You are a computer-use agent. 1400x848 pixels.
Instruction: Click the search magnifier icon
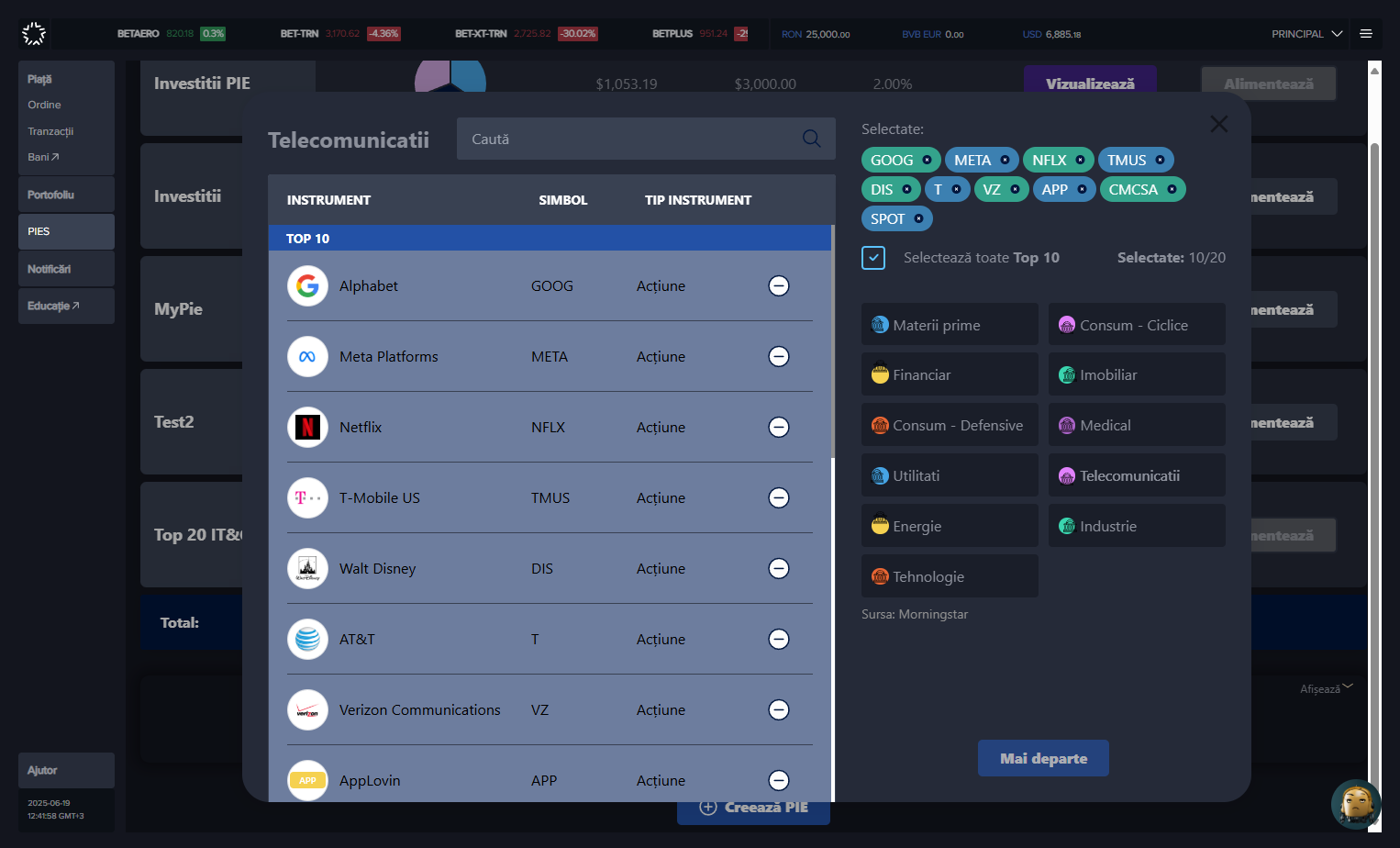coord(811,139)
